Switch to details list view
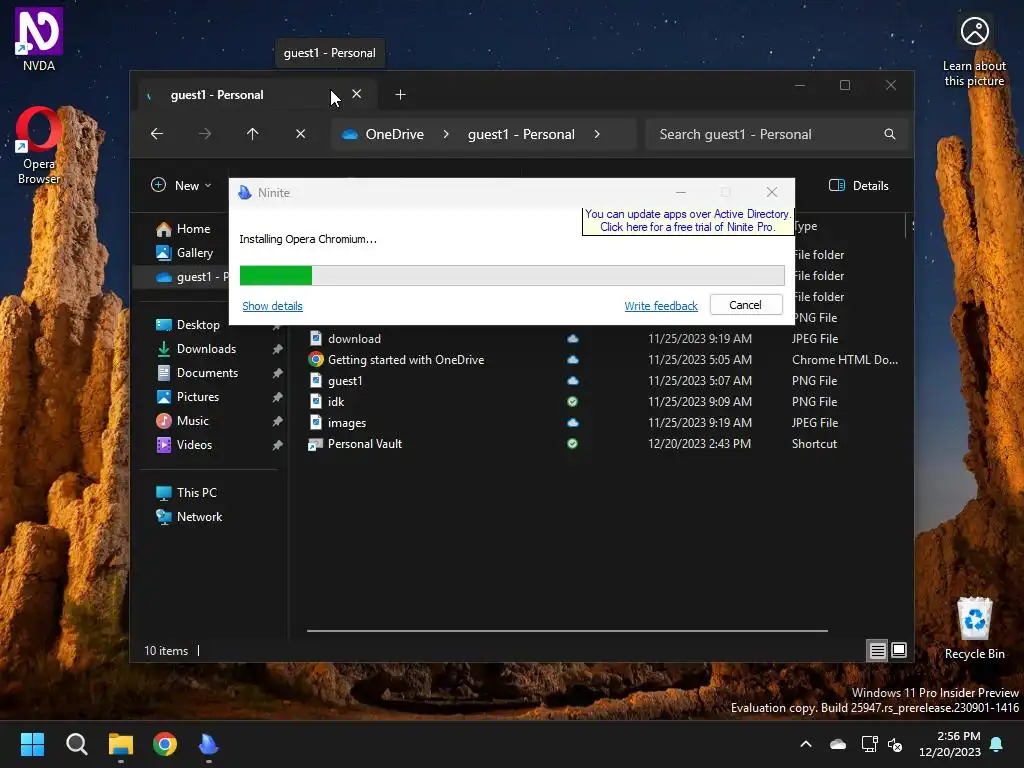 click(877, 650)
